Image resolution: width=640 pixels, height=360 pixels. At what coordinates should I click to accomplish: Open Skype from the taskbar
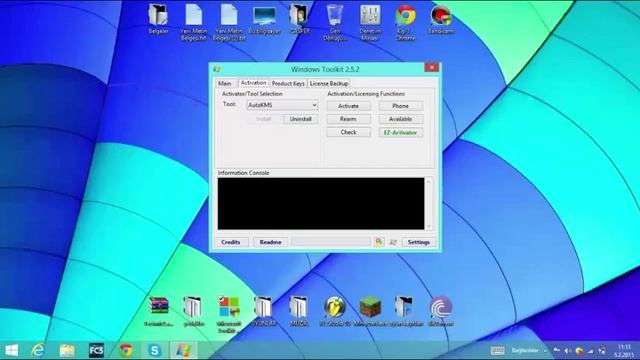point(155,350)
